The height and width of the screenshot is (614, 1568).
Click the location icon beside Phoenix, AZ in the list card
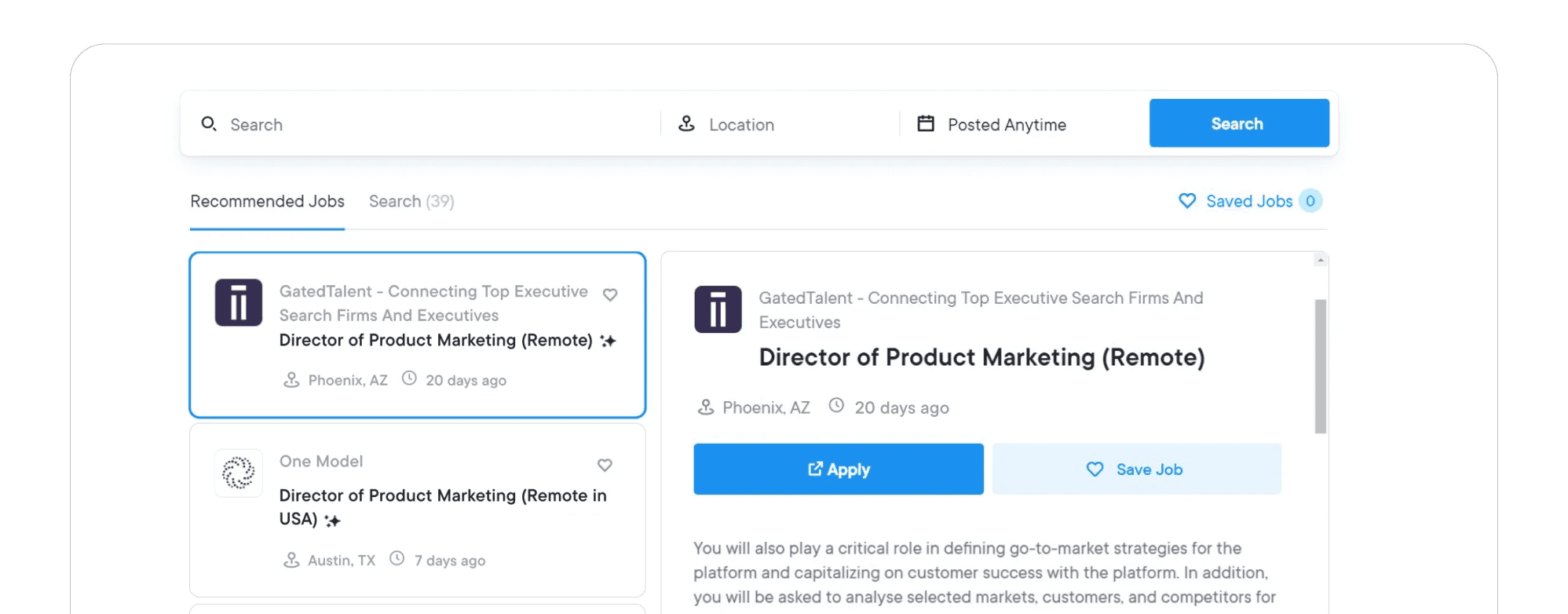click(x=291, y=380)
